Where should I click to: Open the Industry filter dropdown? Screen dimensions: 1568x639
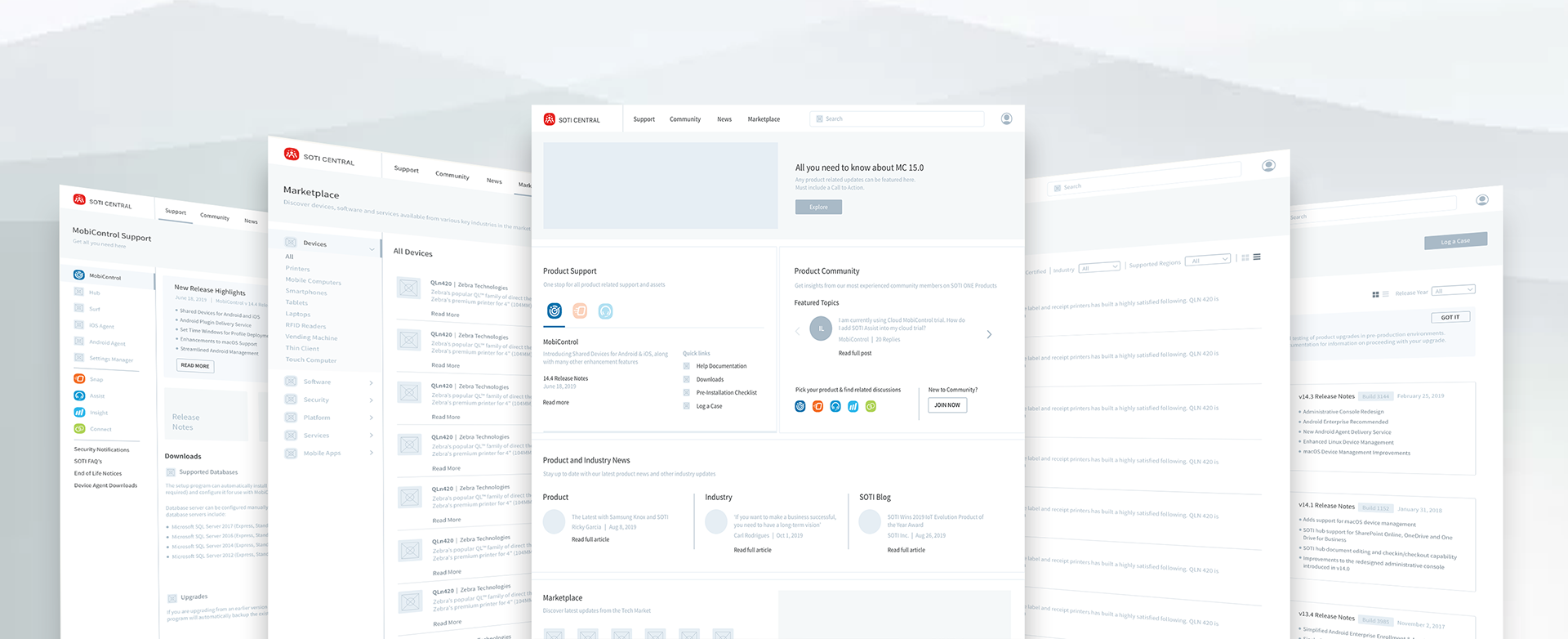[x=1099, y=267]
